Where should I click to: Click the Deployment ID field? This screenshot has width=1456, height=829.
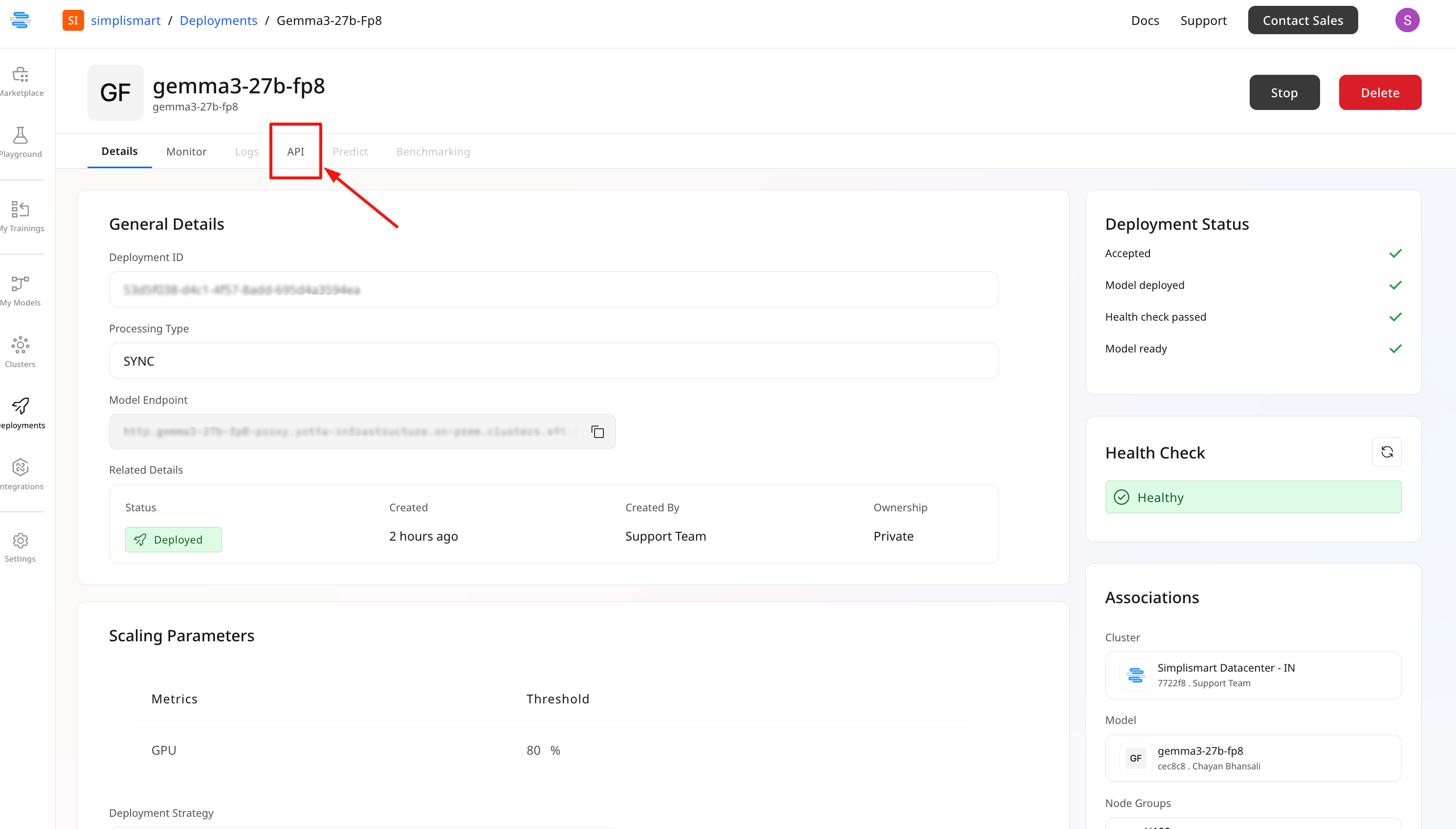pos(553,290)
